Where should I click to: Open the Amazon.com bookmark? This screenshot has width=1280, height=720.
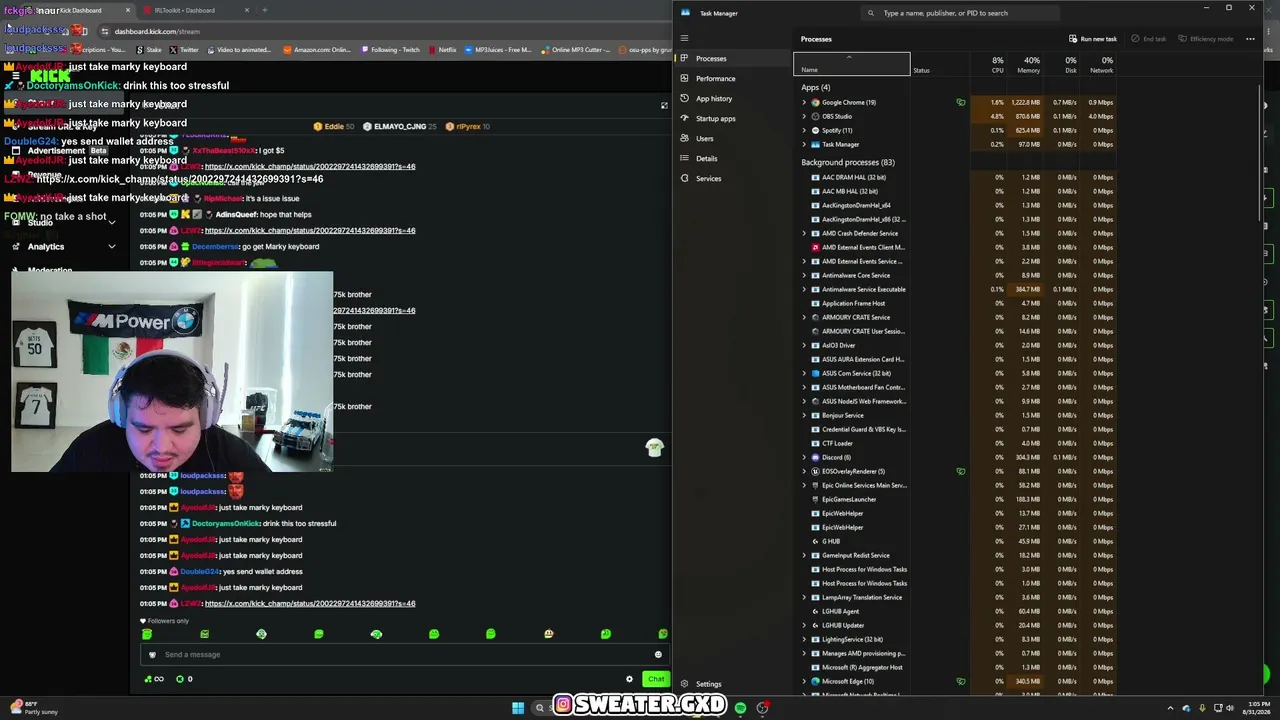coord(318,49)
